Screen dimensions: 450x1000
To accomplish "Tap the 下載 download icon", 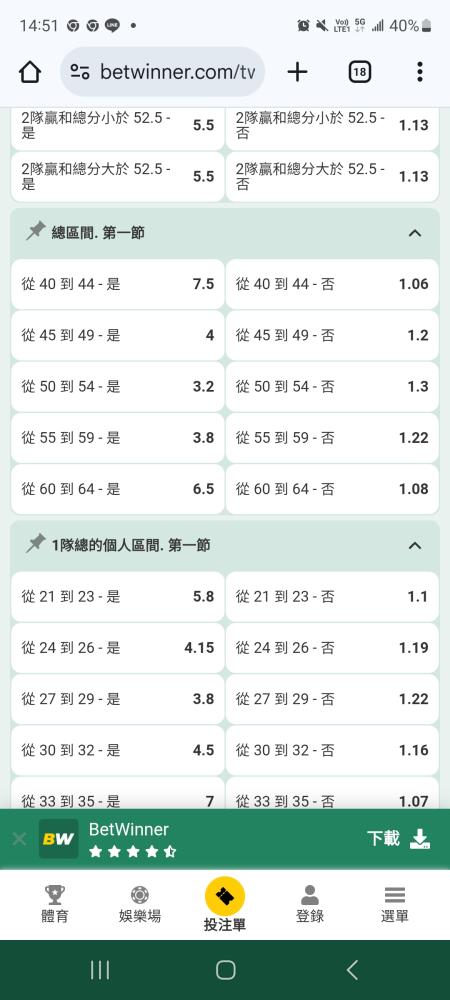I will (420, 839).
